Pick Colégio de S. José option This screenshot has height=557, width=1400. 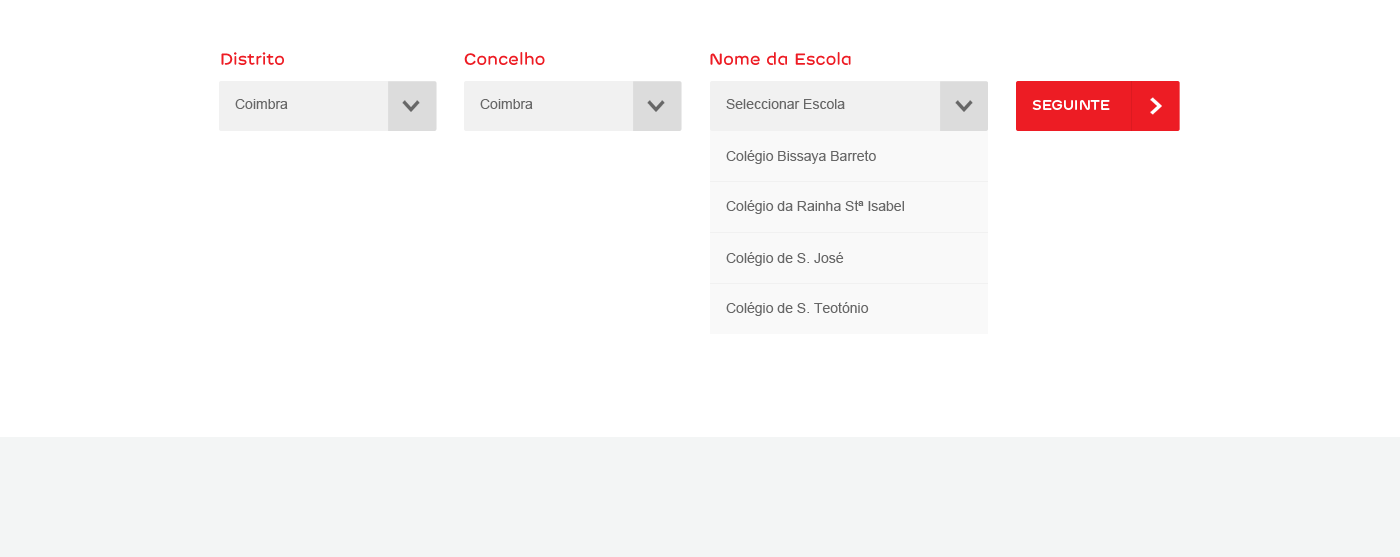coord(849,258)
